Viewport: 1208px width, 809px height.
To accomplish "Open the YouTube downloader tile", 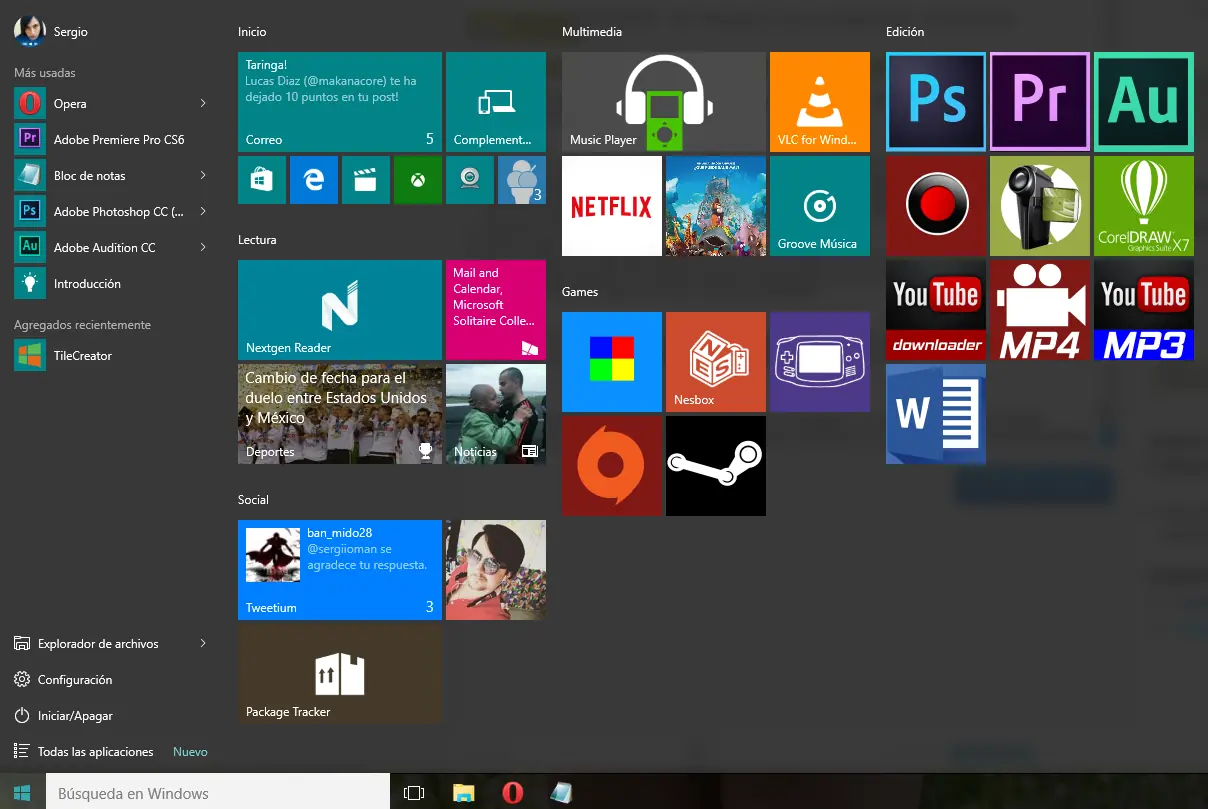I will [936, 310].
